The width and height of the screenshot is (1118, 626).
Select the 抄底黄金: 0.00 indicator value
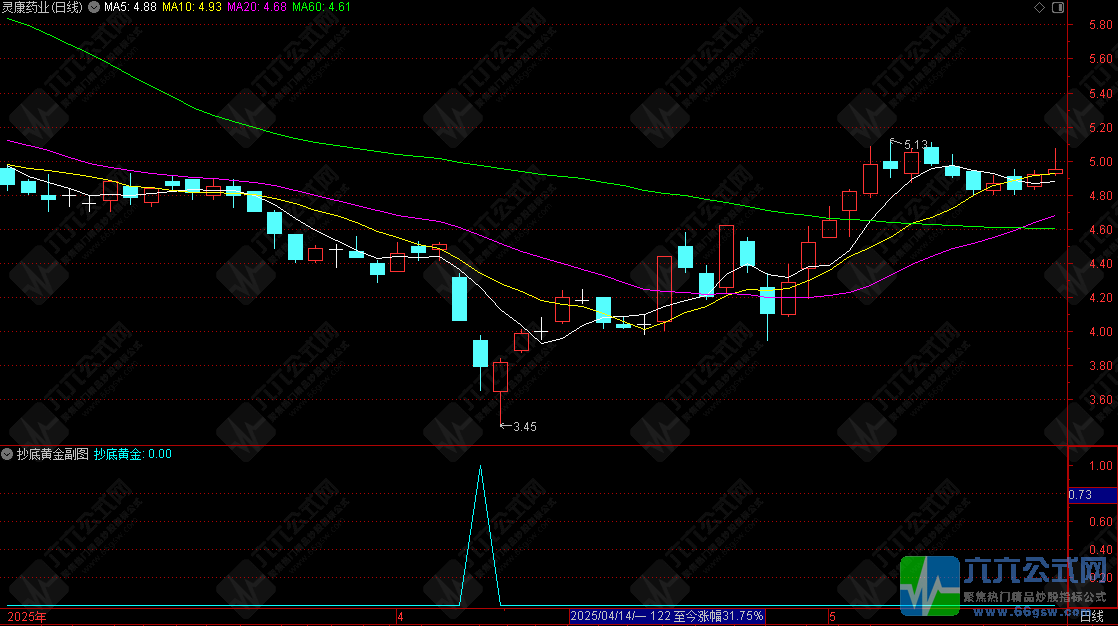click(x=133, y=454)
